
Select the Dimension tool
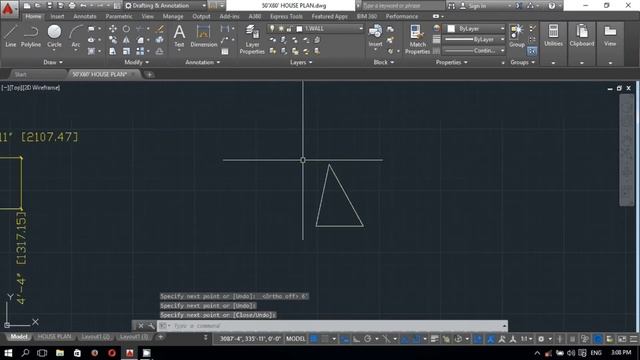[x=203, y=36]
